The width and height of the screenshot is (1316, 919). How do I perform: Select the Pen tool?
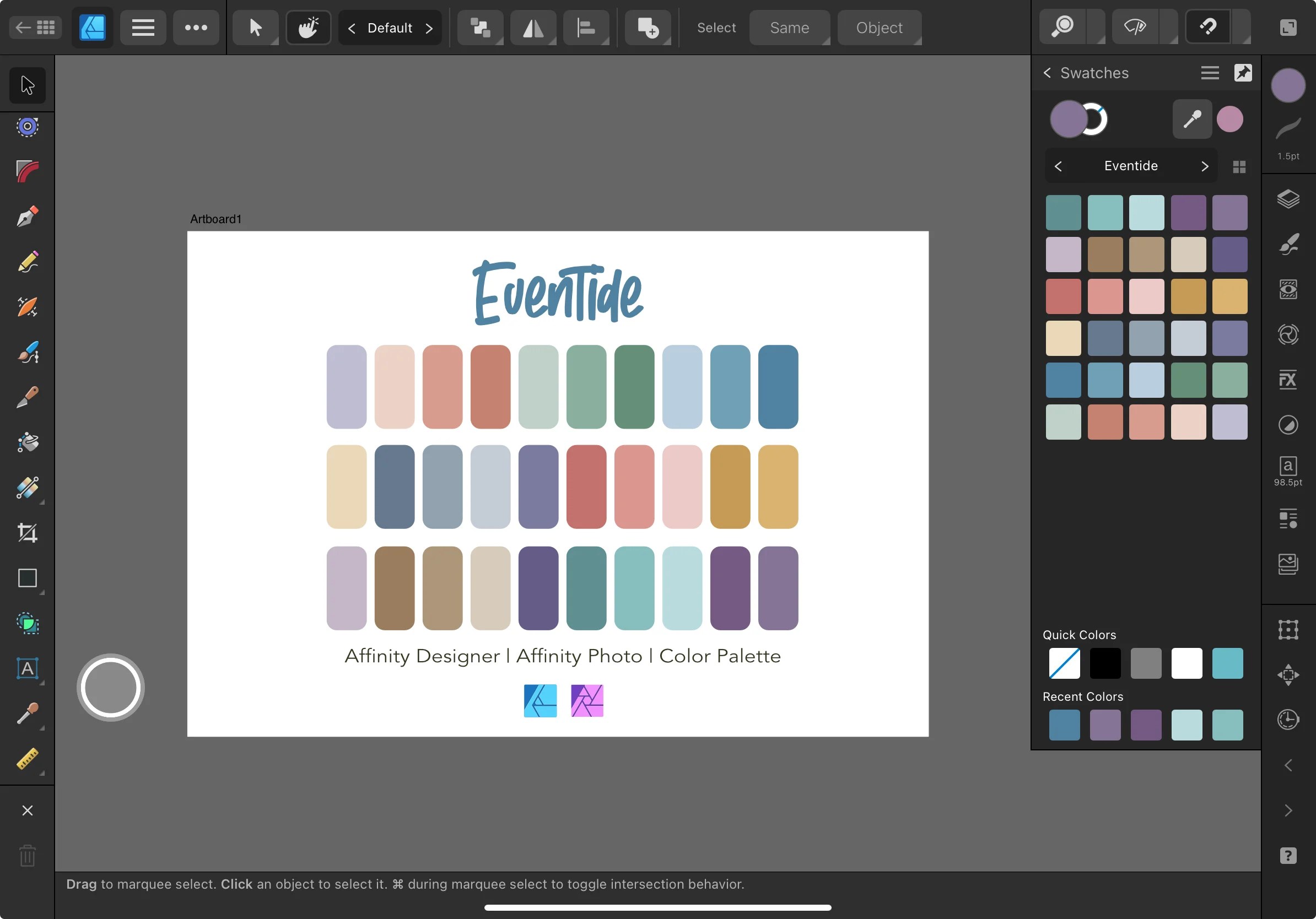click(26, 216)
